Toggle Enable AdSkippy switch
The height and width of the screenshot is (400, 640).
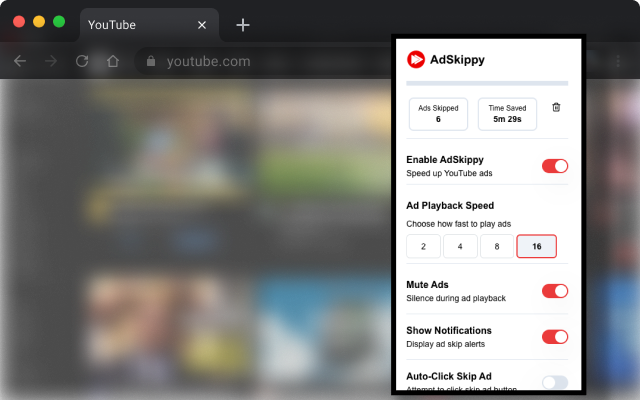click(555, 166)
